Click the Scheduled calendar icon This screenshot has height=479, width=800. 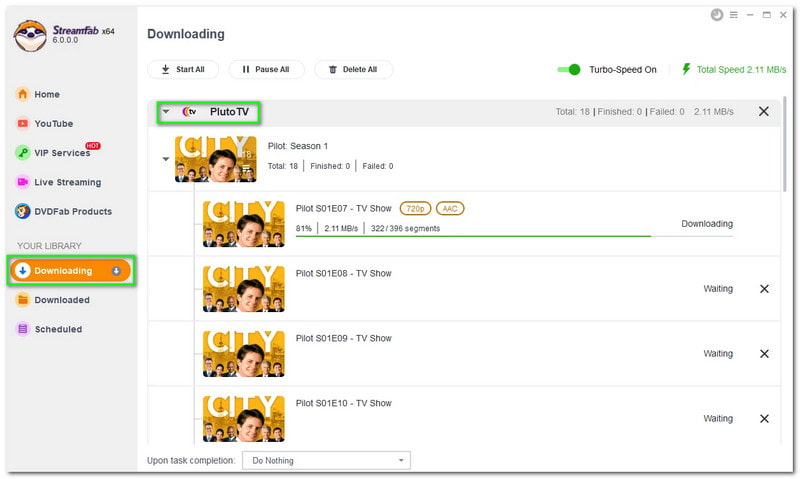coord(22,329)
